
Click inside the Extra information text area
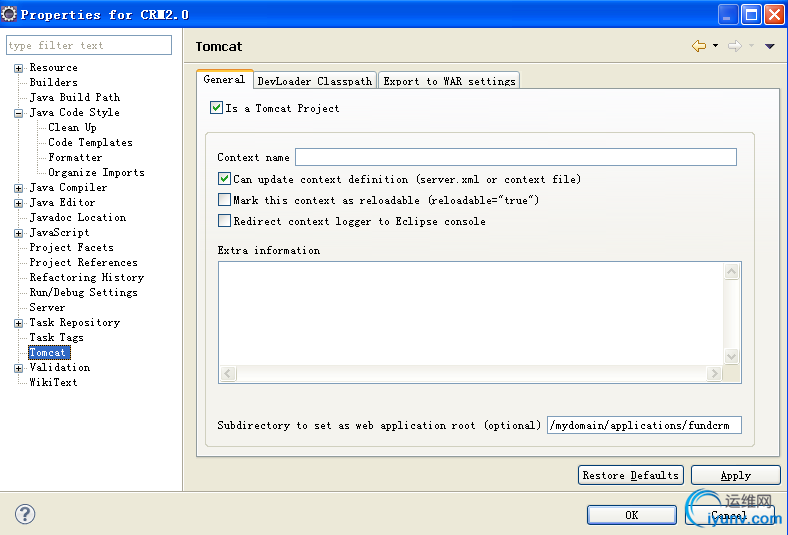click(471, 313)
